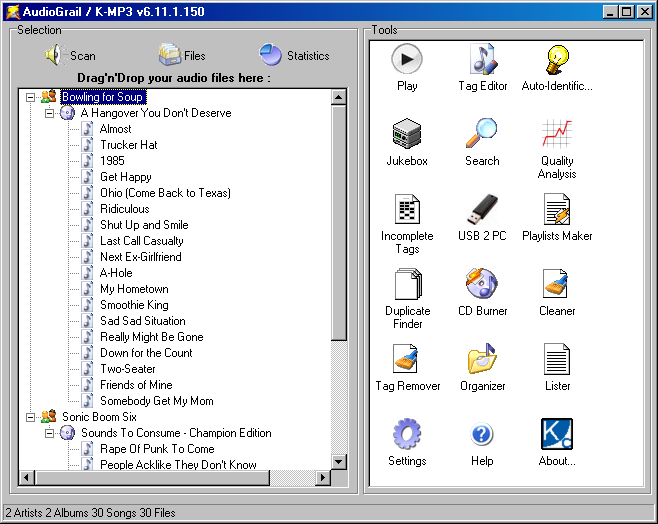
Task: Collapse Sounds To Consume album node
Action: (50, 433)
